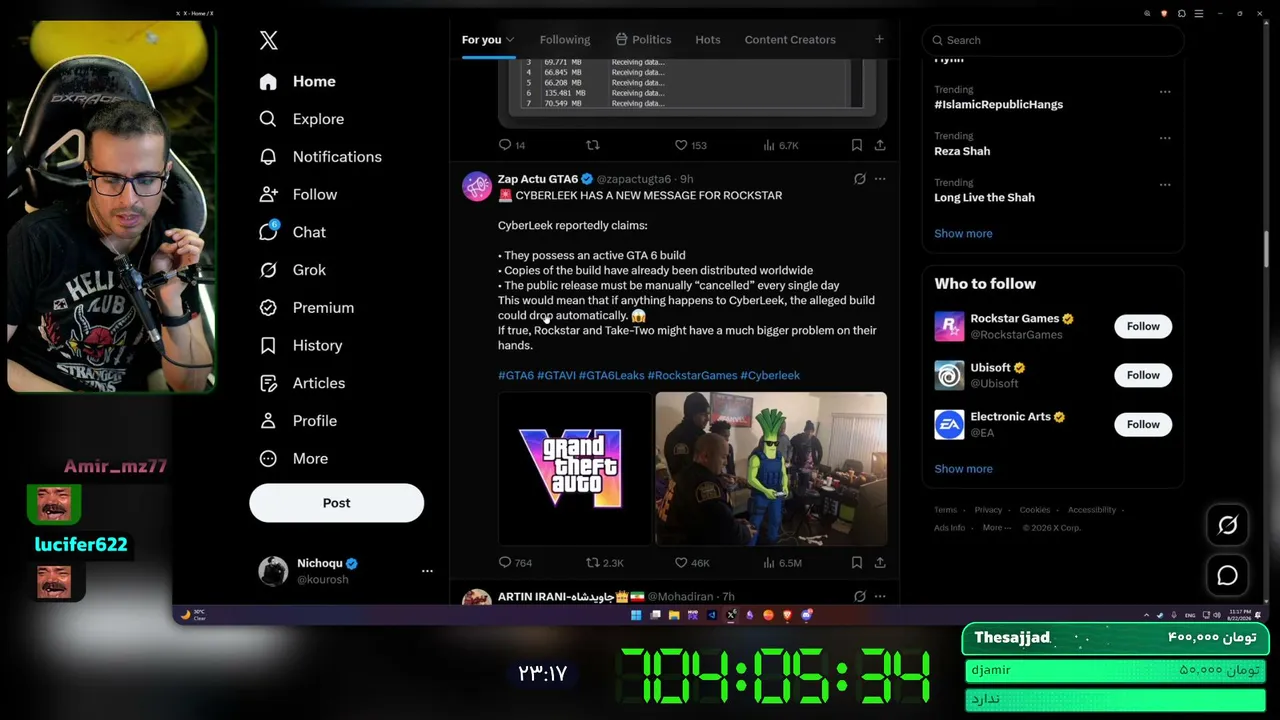Ask Grok about the Zap Actu GTA6 post
This screenshot has width=1280, height=720.
859,179
